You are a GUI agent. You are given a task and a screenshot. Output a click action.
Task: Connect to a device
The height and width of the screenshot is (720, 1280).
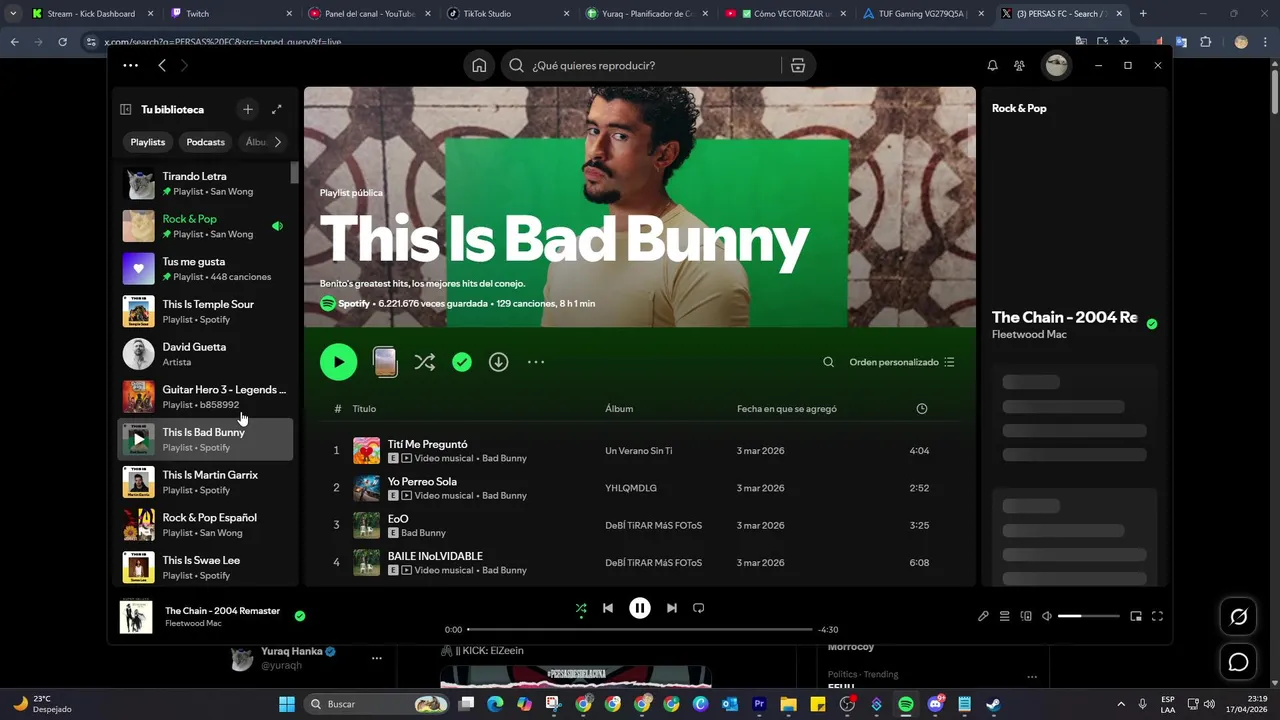1026,616
